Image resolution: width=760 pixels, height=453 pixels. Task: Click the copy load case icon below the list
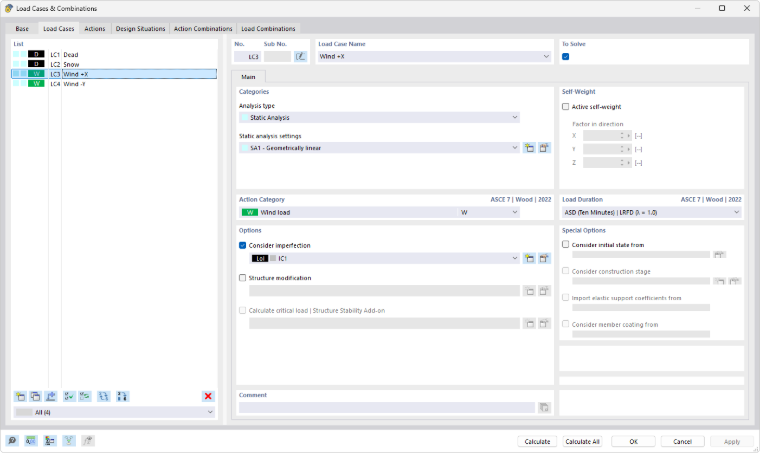click(x=35, y=396)
